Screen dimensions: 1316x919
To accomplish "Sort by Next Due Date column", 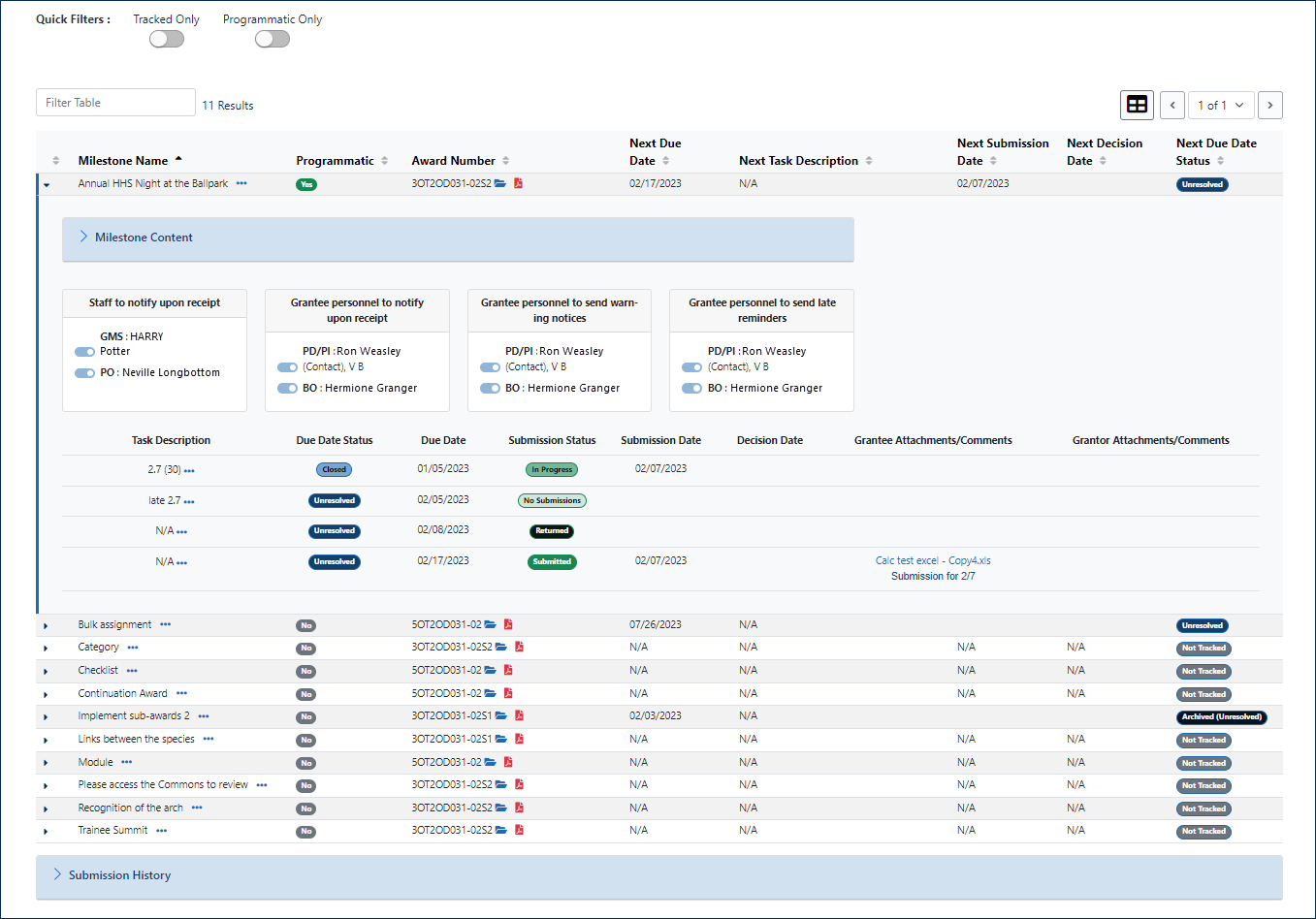I will (665, 161).
